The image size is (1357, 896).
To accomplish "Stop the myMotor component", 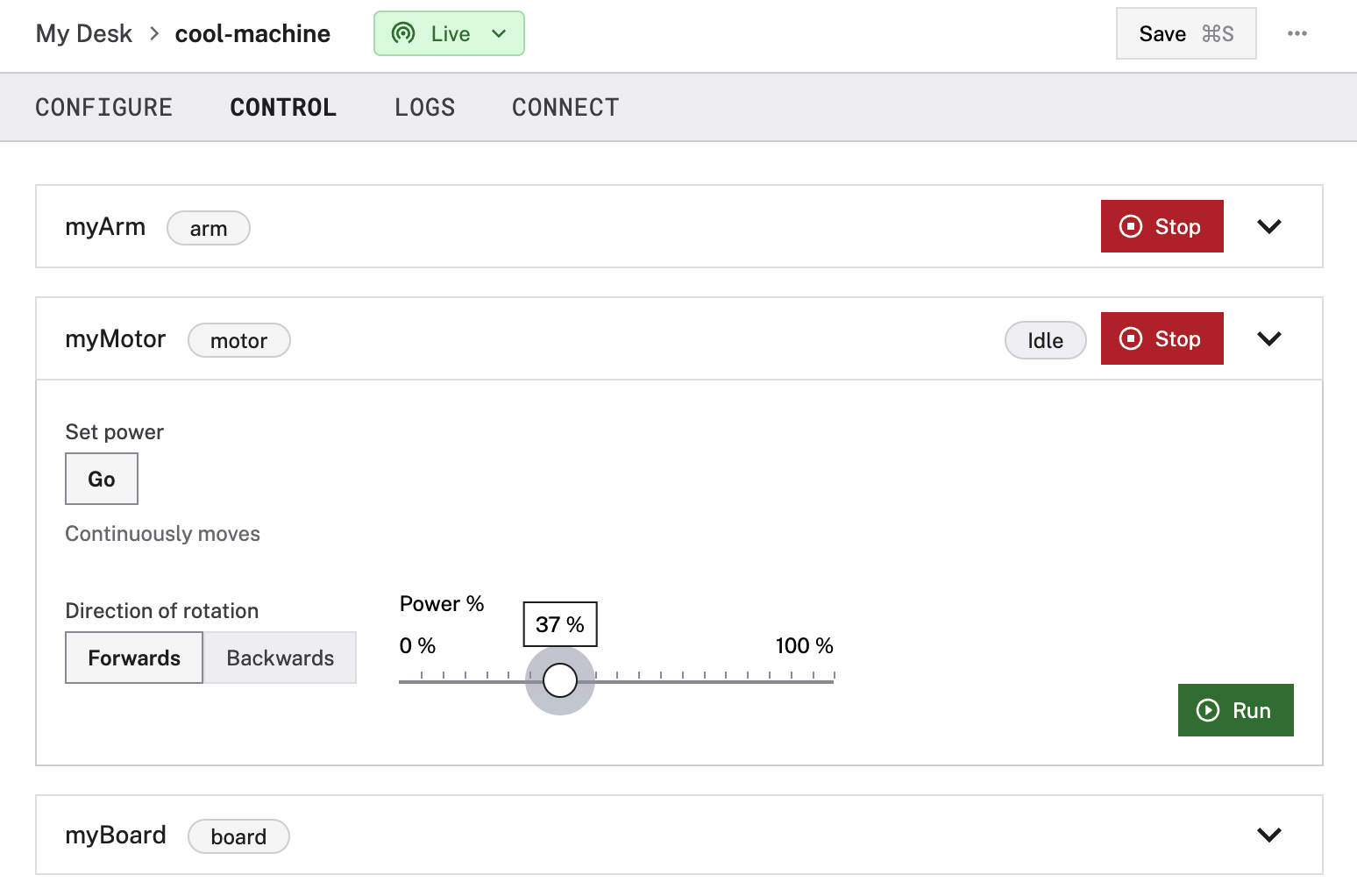I will click(1162, 338).
